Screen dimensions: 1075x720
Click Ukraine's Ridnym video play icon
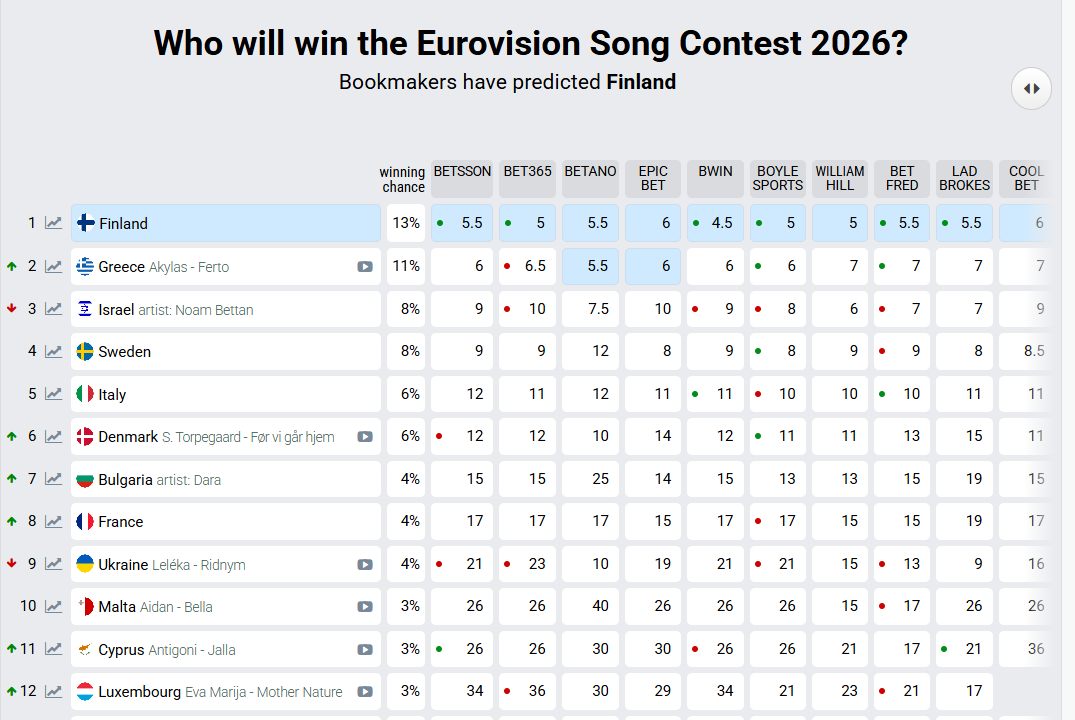click(x=365, y=565)
